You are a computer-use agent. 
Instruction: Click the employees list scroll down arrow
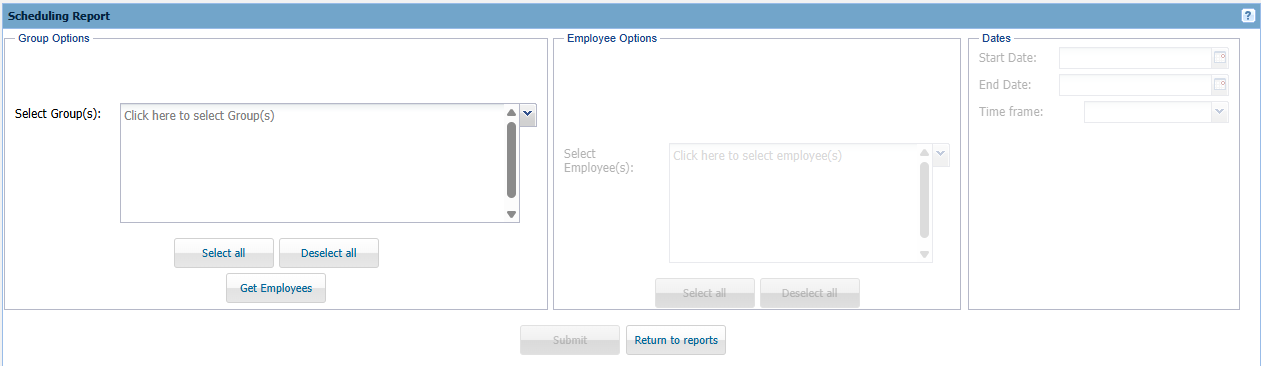pos(925,254)
